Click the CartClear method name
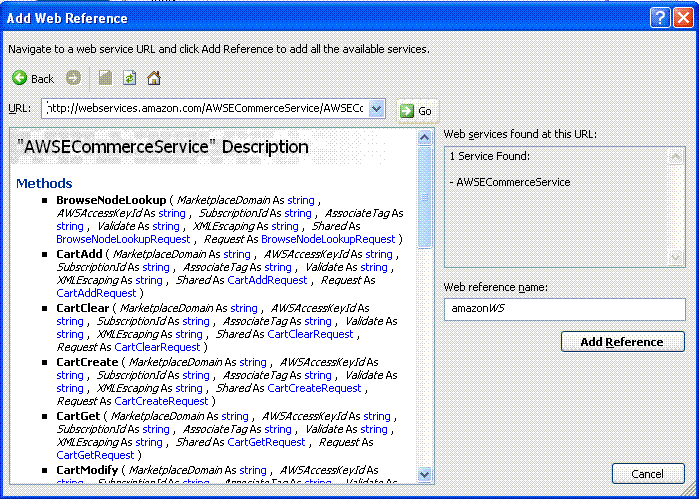Image resolution: width=699 pixels, height=499 pixels. point(82,308)
